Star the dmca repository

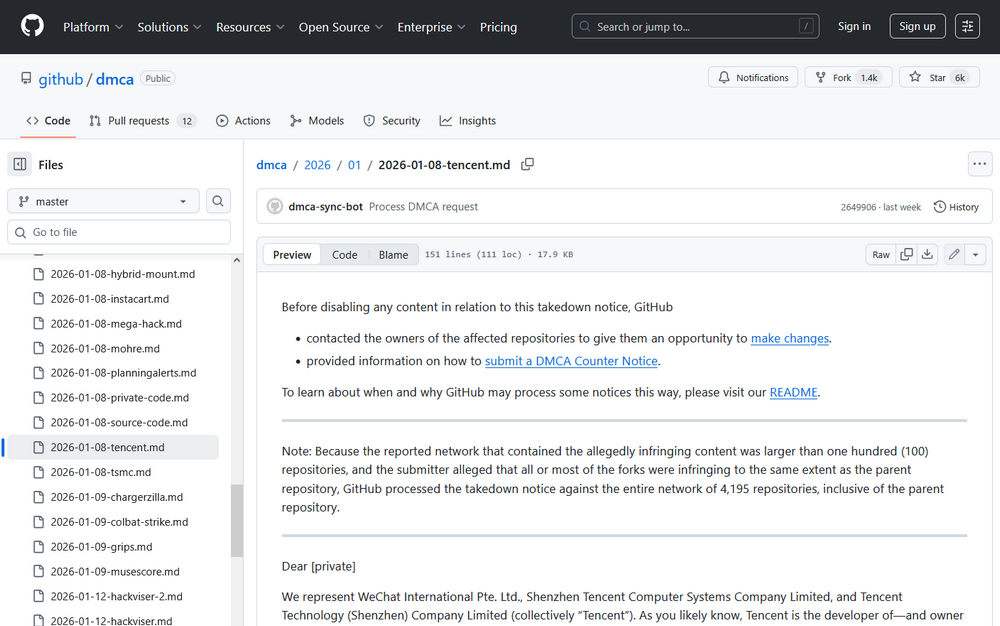point(939,77)
